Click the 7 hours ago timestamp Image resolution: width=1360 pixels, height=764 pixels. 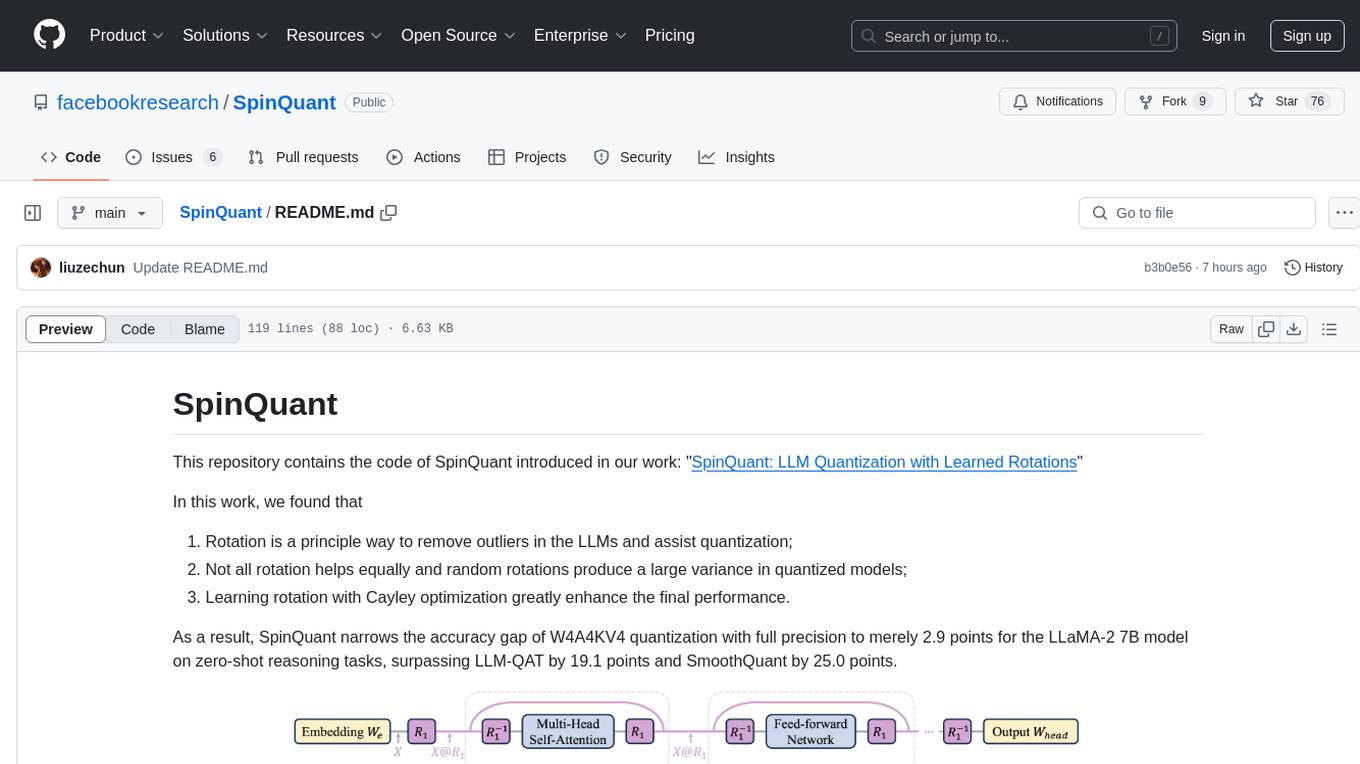[x=1235, y=267]
